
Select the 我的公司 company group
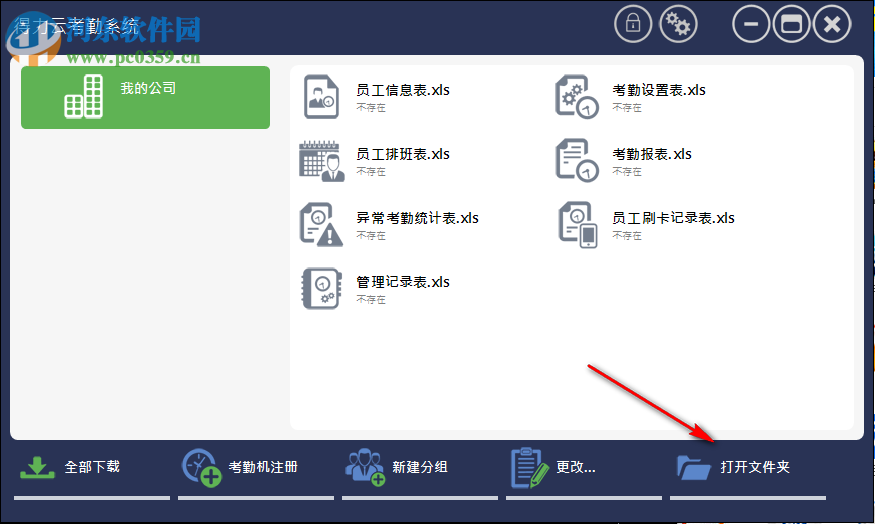[x=145, y=97]
